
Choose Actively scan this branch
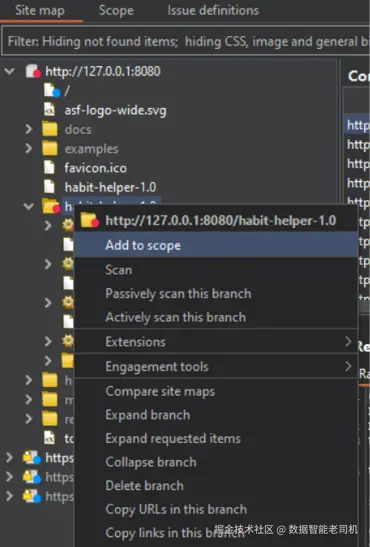pos(216,317)
